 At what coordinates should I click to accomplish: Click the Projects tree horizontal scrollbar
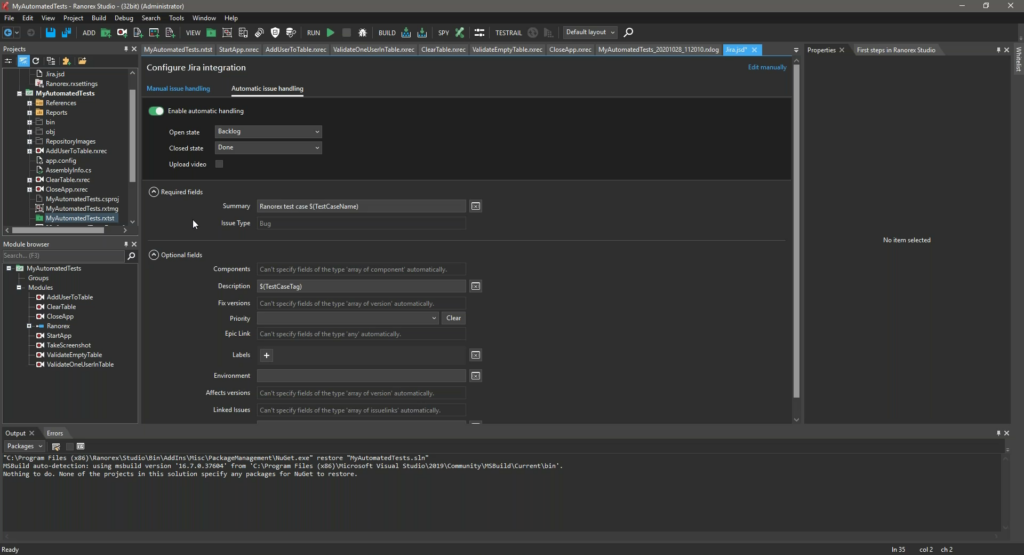[x=57, y=230]
